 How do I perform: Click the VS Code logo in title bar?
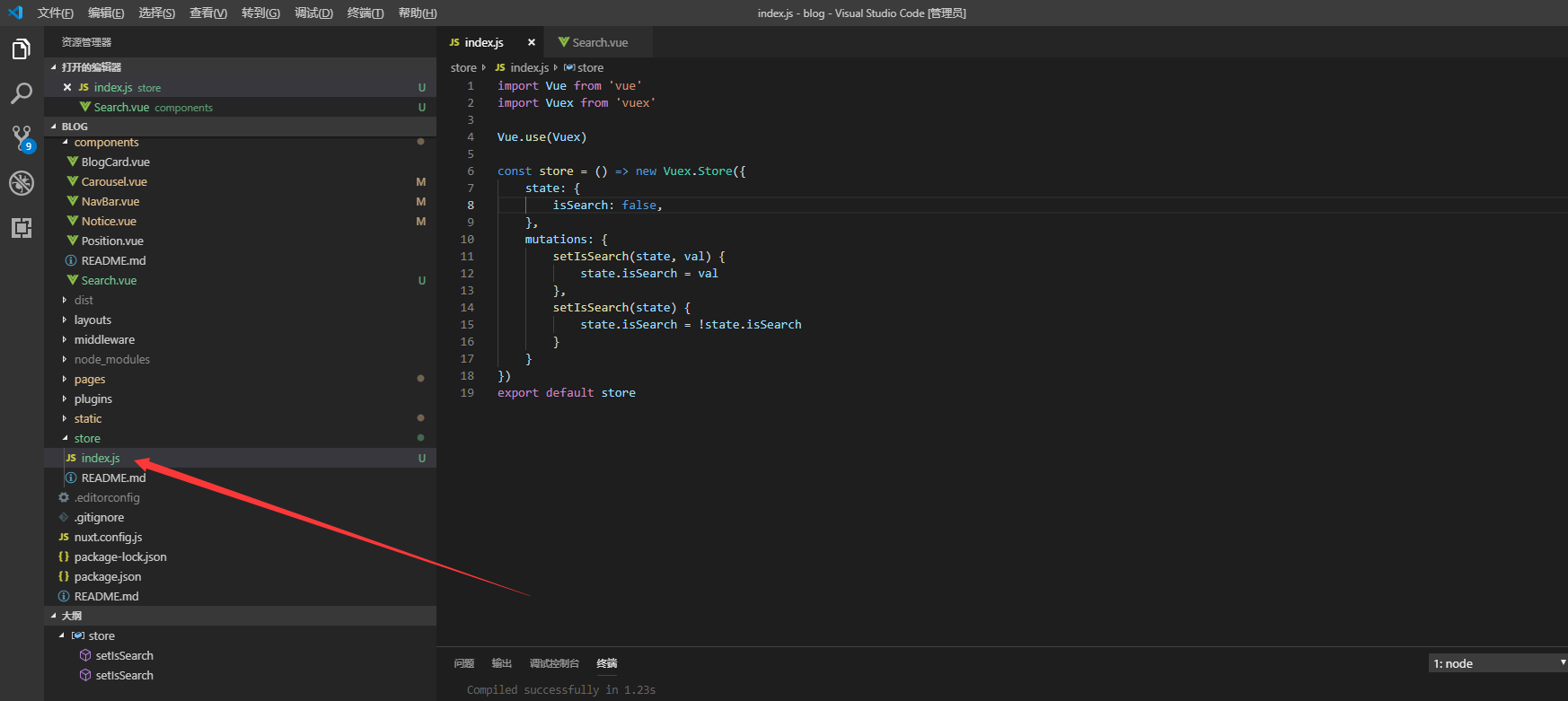15,13
